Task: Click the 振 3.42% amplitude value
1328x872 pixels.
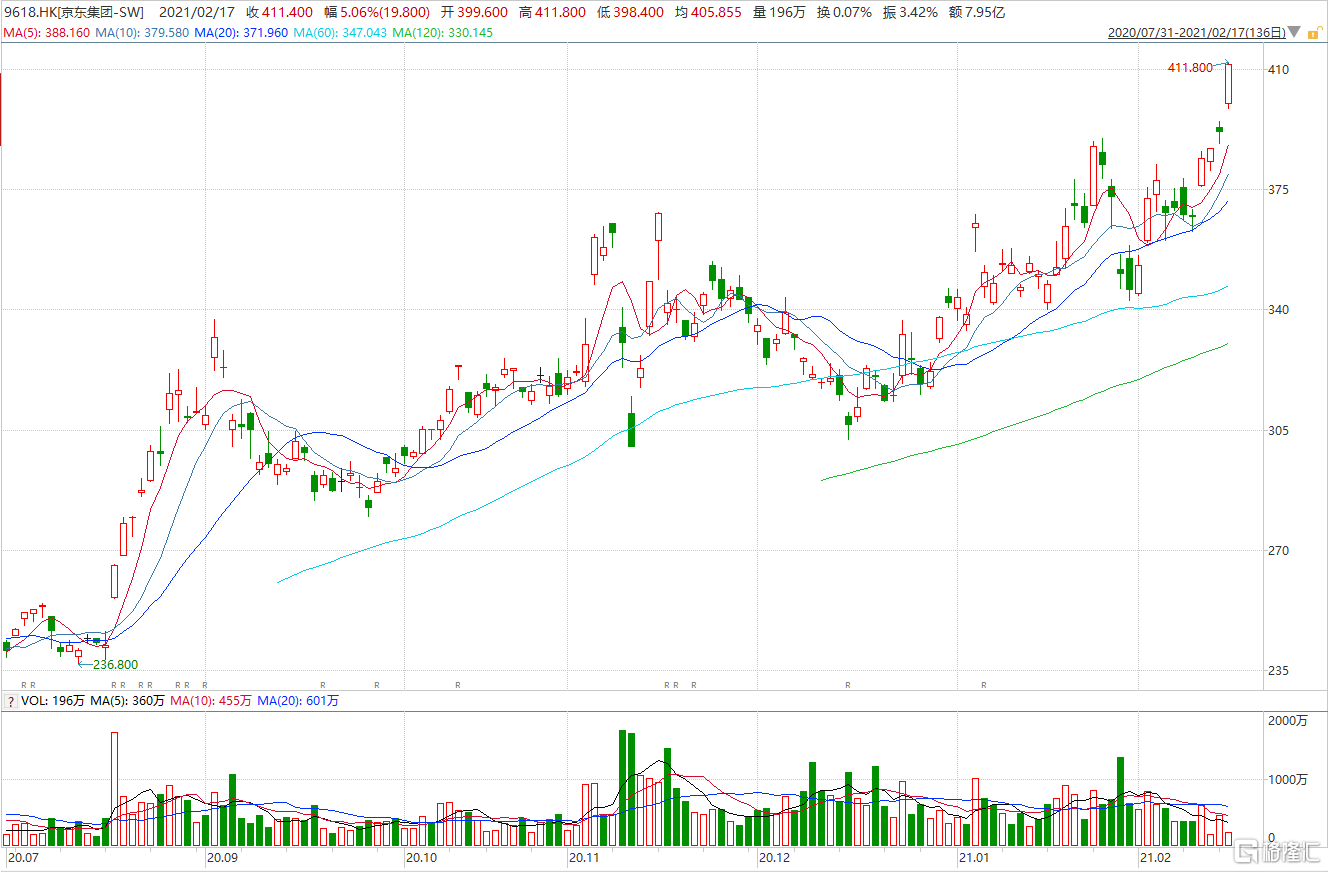Action: coord(911,12)
